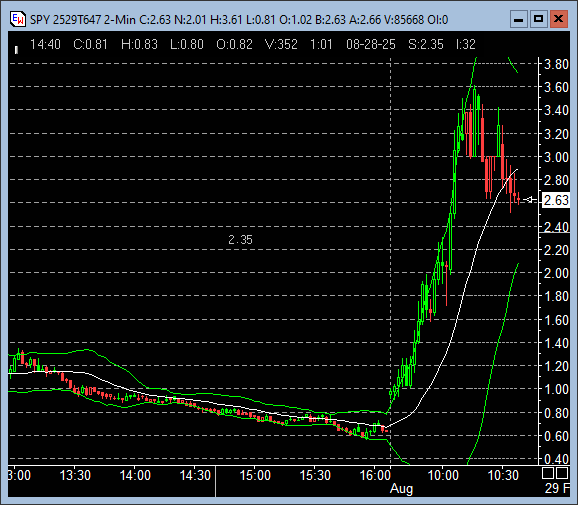Close the SPY chart window
The width and height of the screenshot is (578, 505).
point(558,19)
